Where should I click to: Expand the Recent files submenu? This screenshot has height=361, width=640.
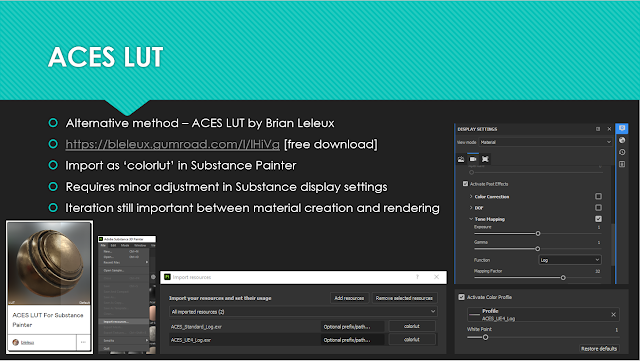(x=125, y=263)
